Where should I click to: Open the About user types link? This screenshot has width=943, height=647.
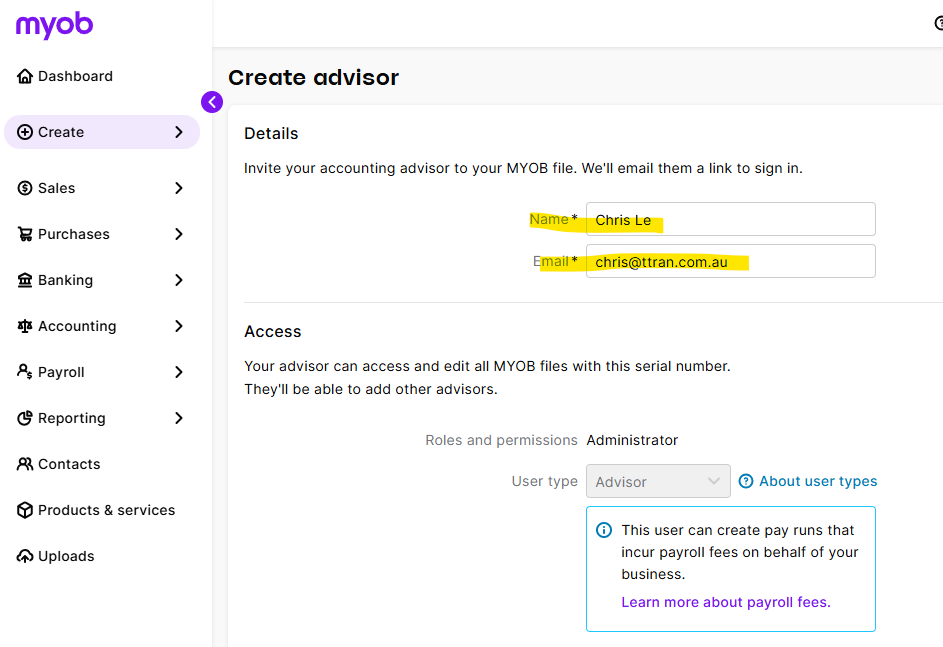point(818,481)
